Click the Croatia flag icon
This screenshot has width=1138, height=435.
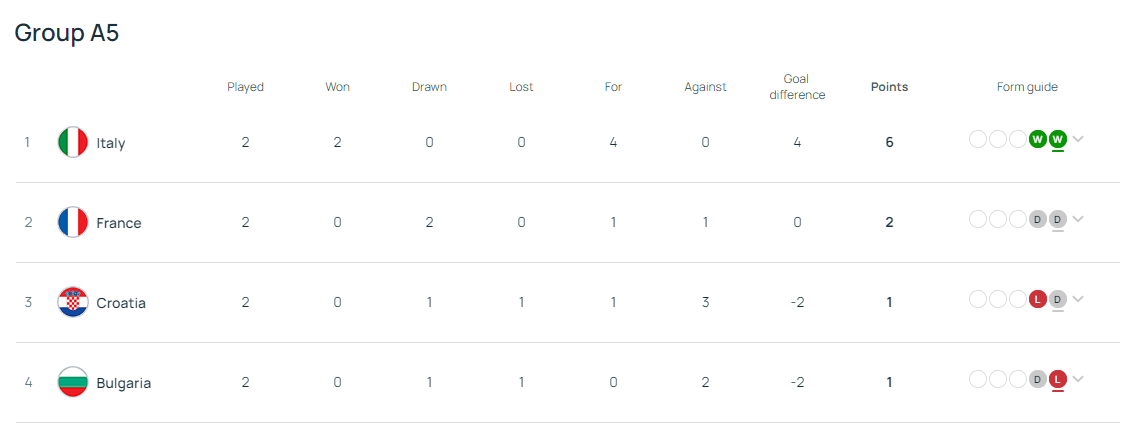coord(73,302)
